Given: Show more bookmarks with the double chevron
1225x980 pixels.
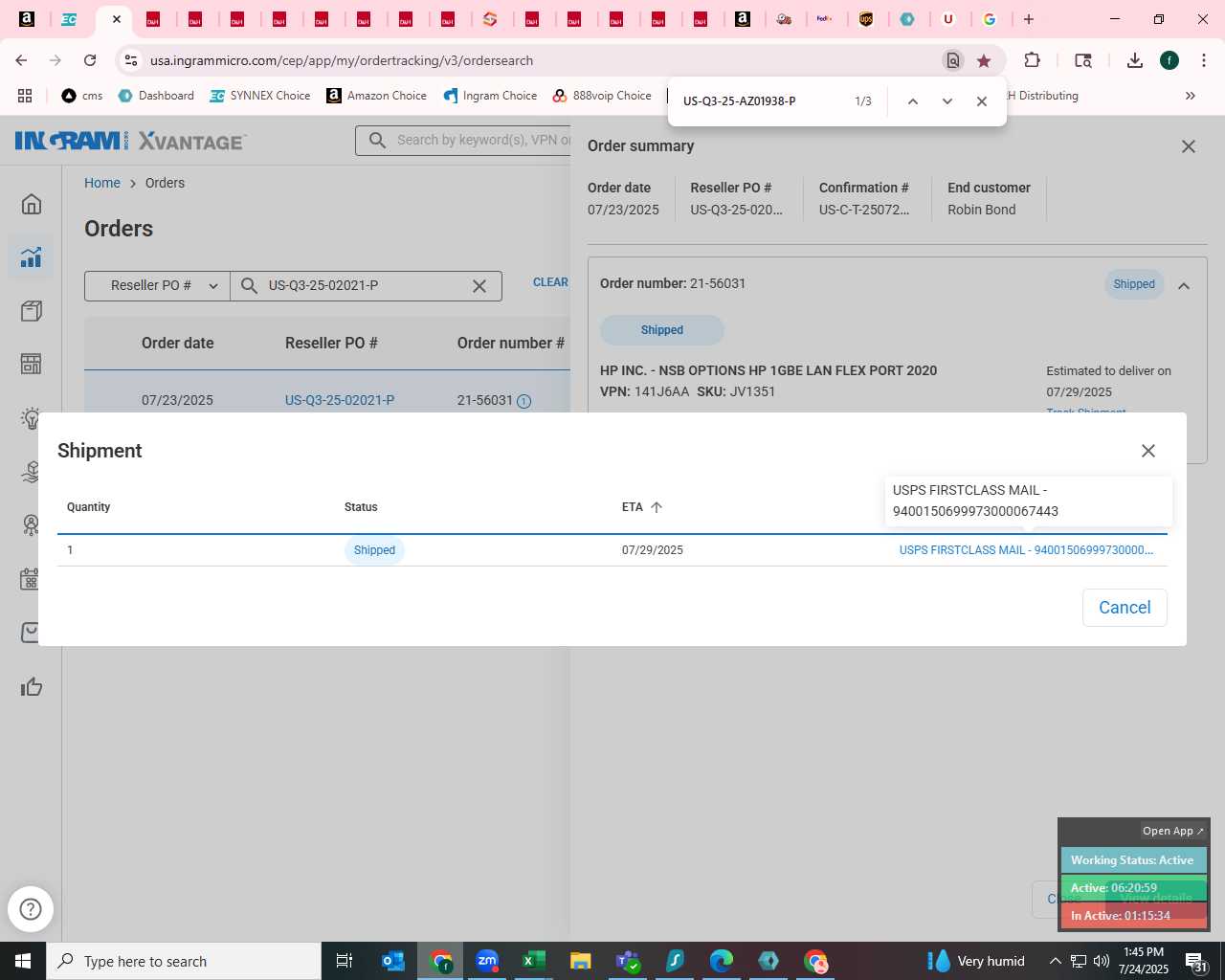Looking at the screenshot, I should pos(1191,96).
